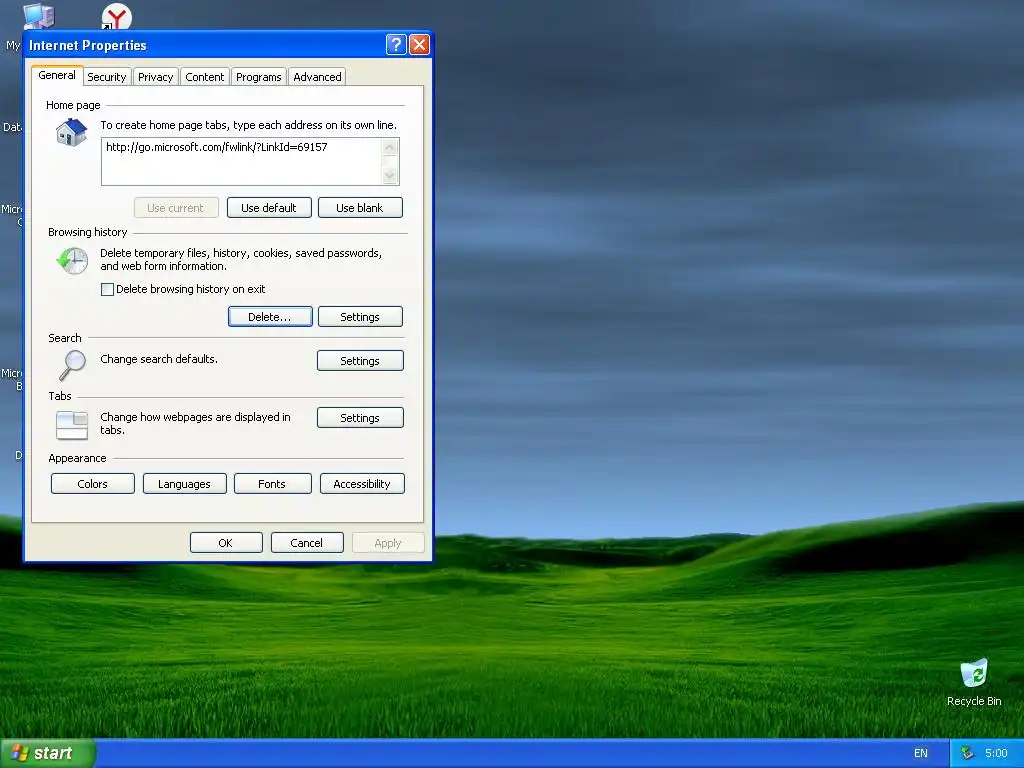This screenshot has height=768, width=1024.
Task: Click the tabs window icon
Action: (72, 425)
